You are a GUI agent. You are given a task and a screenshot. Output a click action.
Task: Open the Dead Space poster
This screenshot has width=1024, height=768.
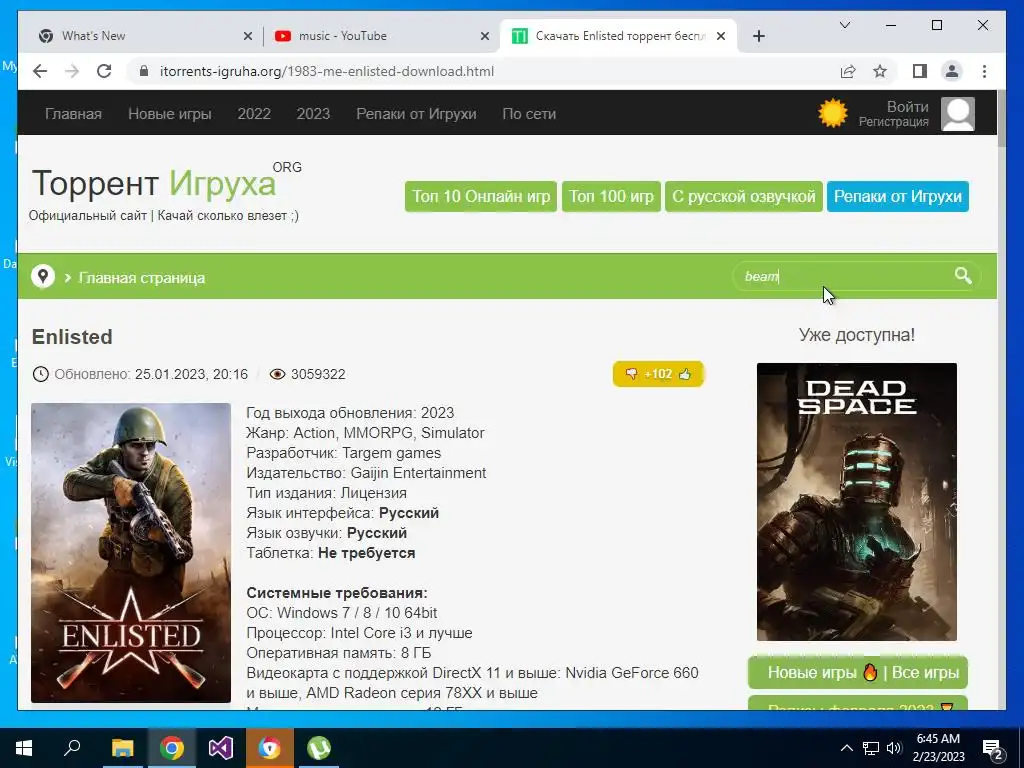857,502
